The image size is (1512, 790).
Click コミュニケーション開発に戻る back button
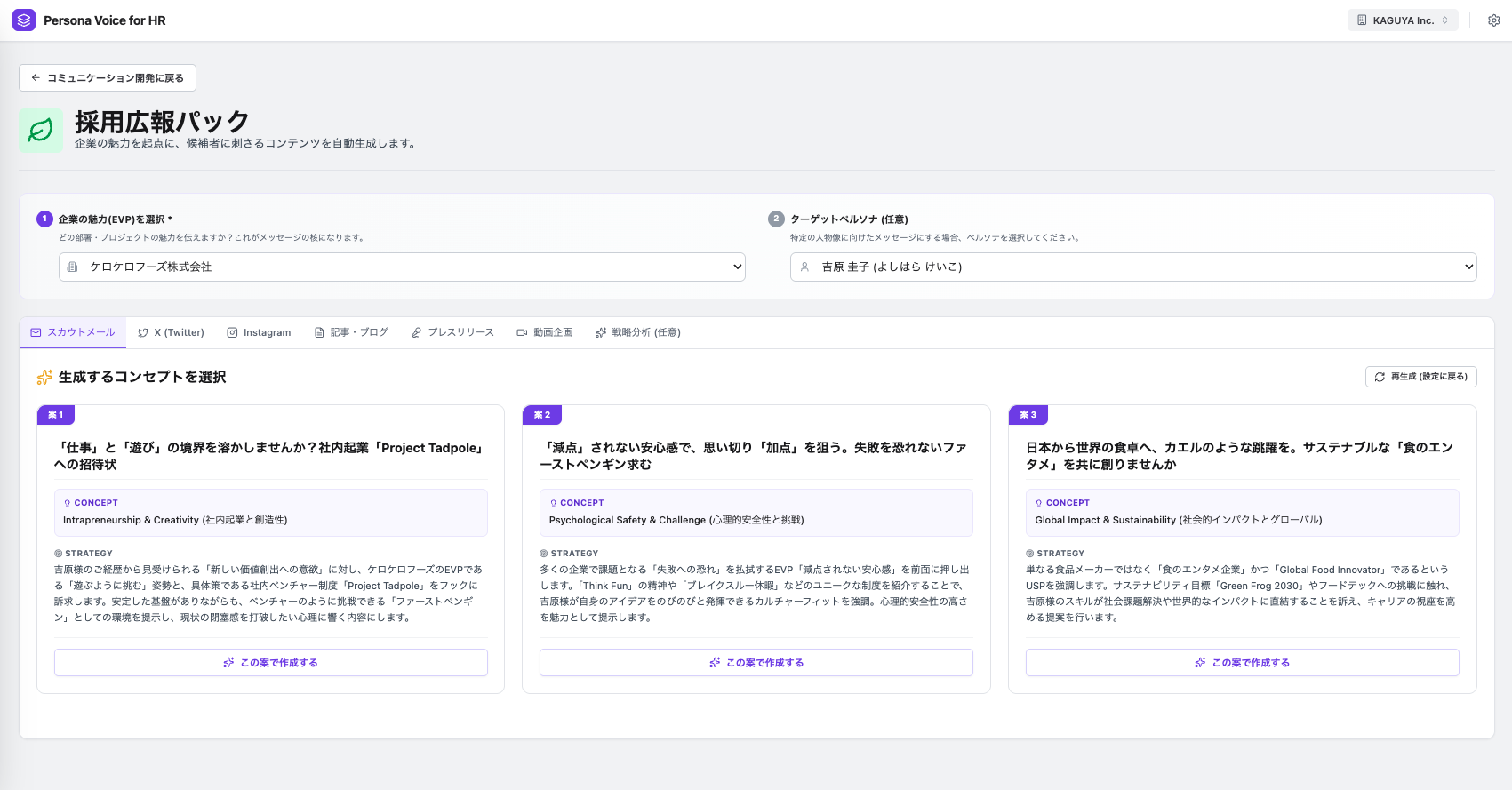tap(108, 78)
